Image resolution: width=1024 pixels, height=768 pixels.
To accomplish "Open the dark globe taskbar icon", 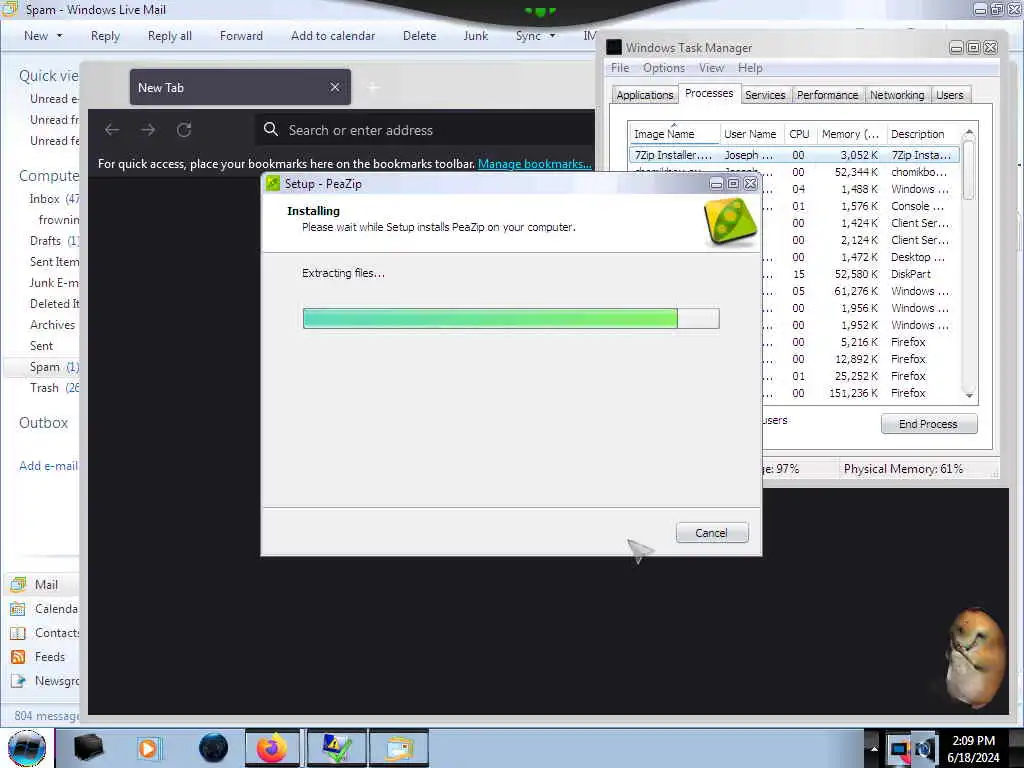I will (x=213, y=748).
